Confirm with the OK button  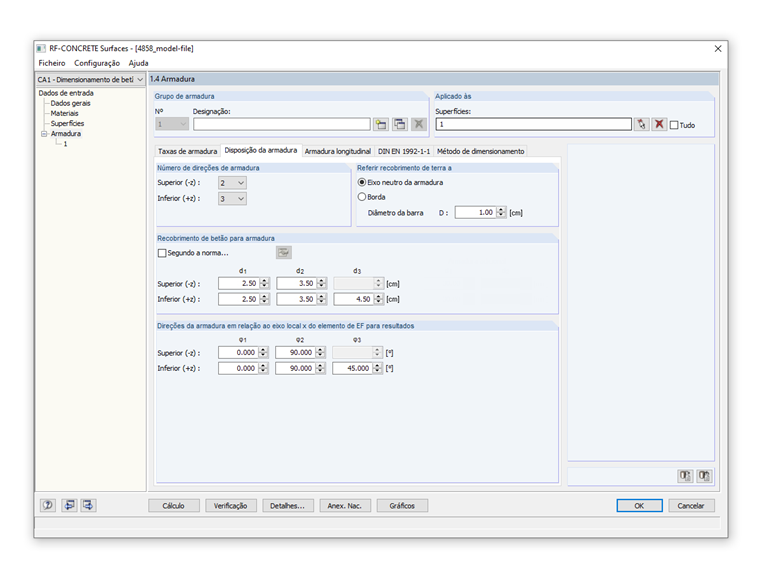pos(639,506)
